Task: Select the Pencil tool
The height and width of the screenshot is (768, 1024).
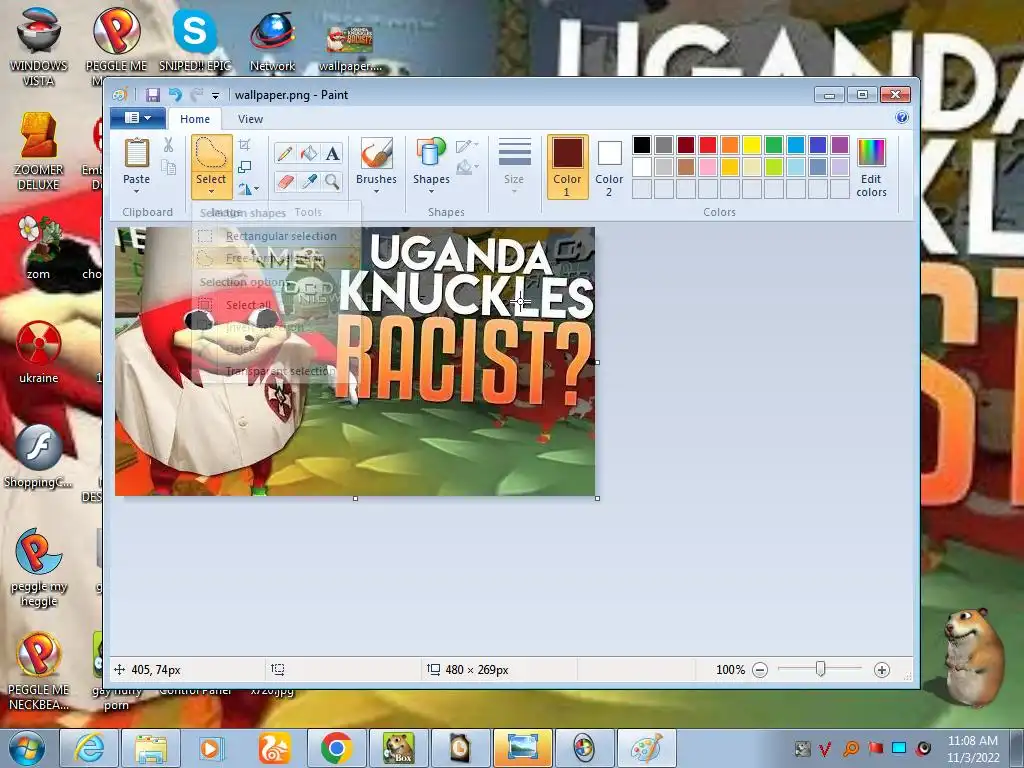Action: [285, 153]
